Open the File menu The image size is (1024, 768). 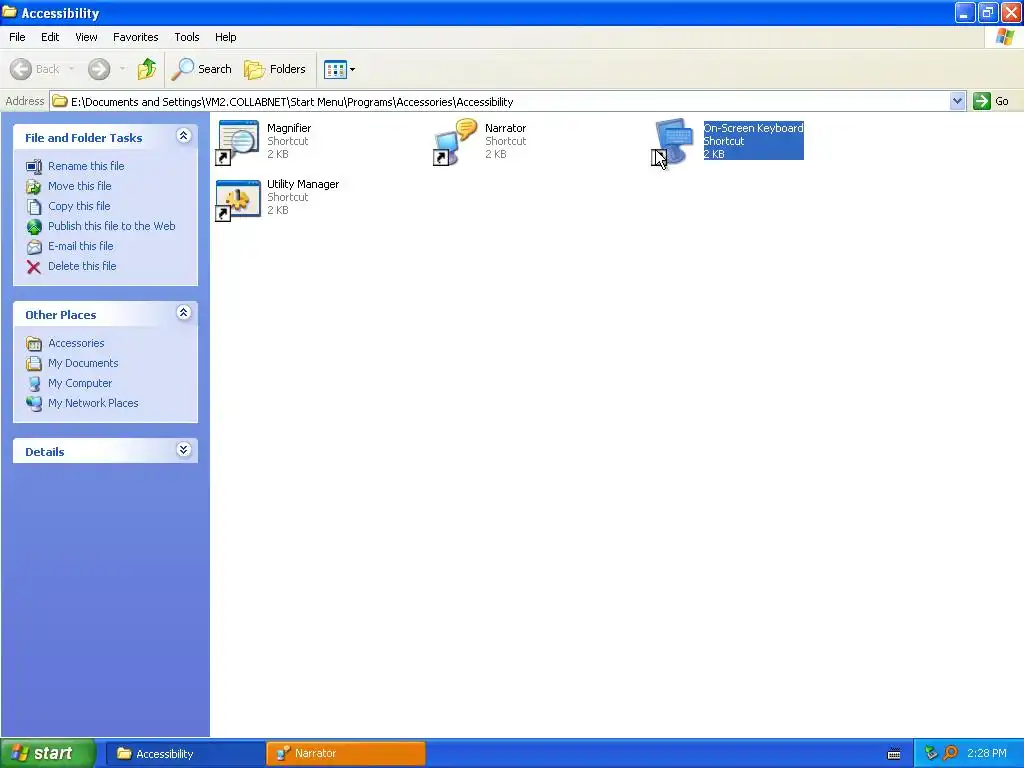[x=18, y=37]
